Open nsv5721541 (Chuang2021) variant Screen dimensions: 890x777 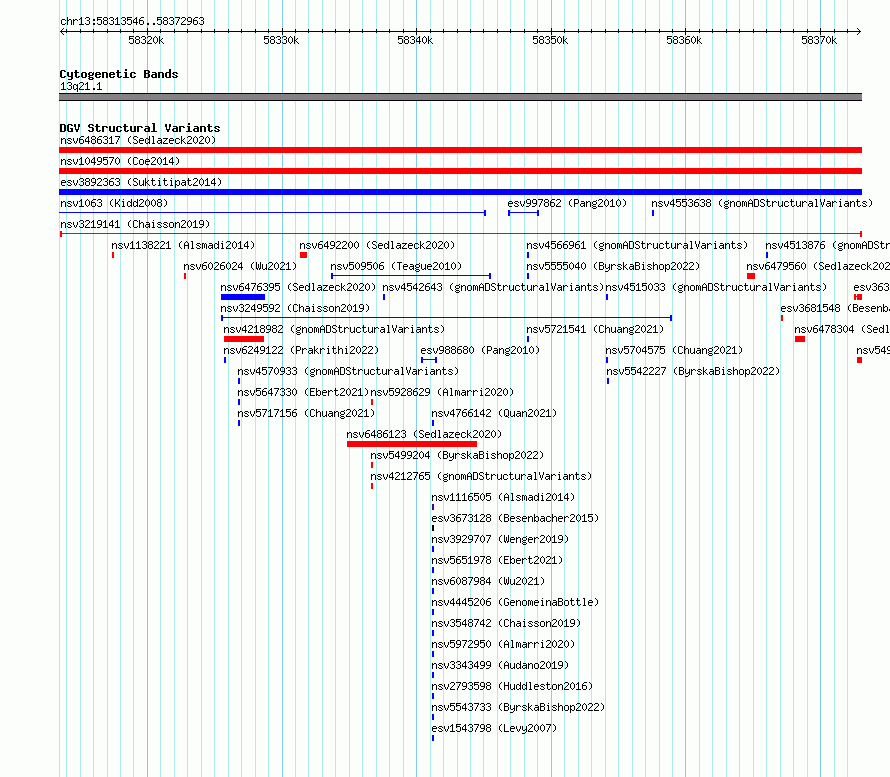[595, 329]
